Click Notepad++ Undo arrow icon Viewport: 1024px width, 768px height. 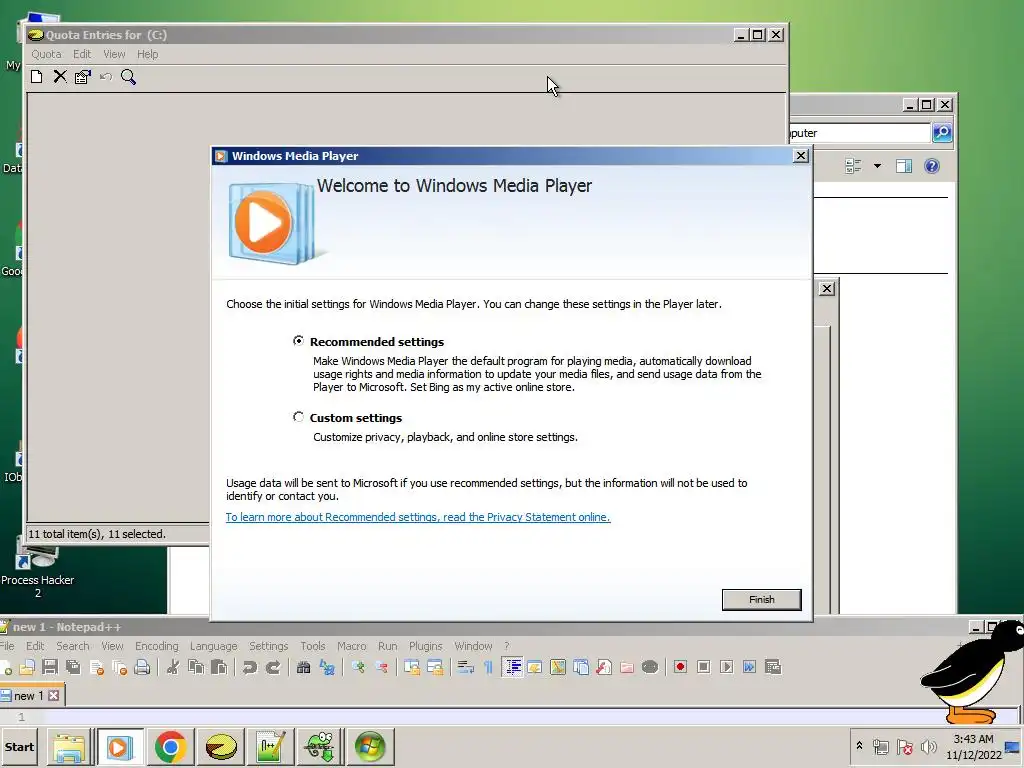[249, 667]
